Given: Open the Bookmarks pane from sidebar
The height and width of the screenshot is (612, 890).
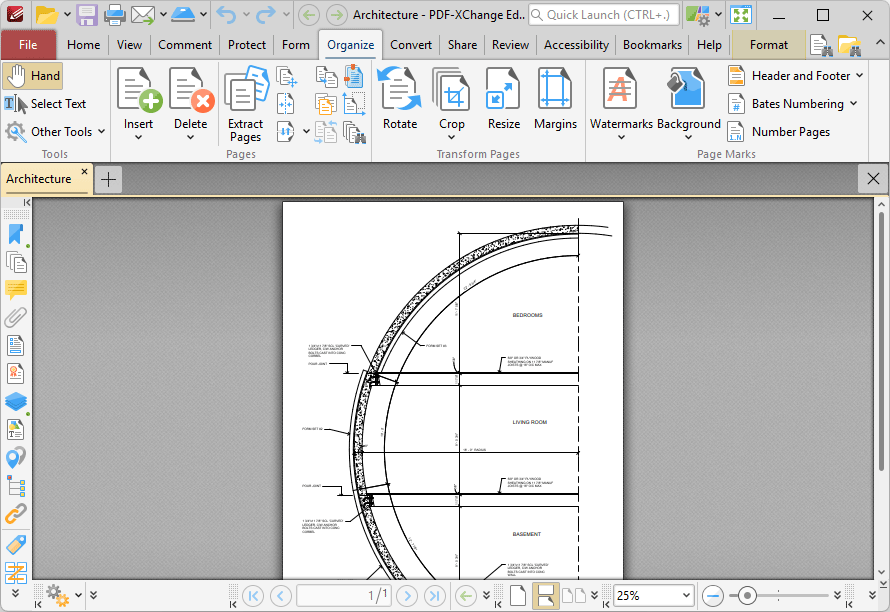Looking at the screenshot, I should (16, 234).
